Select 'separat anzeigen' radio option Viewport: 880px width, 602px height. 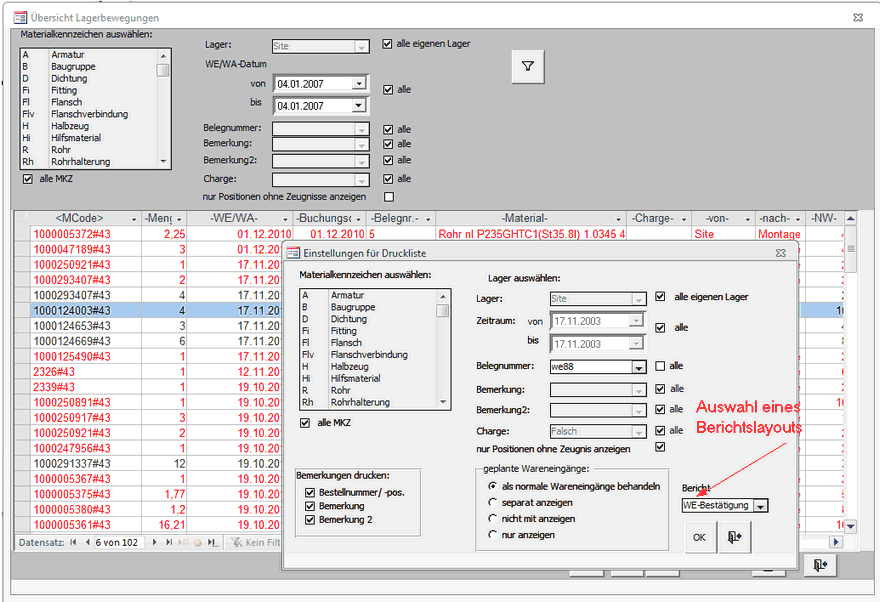[492, 502]
